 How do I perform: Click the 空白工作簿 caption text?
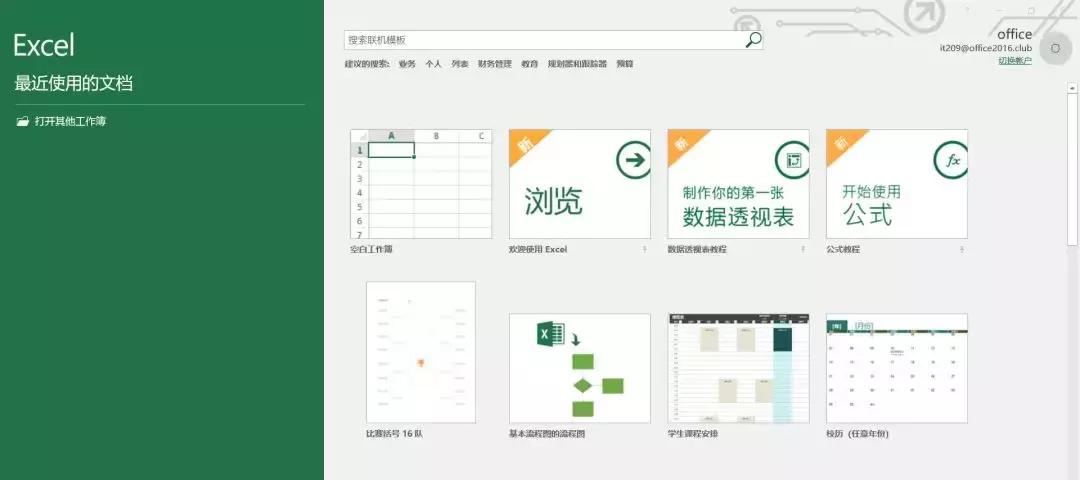coord(371,249)
